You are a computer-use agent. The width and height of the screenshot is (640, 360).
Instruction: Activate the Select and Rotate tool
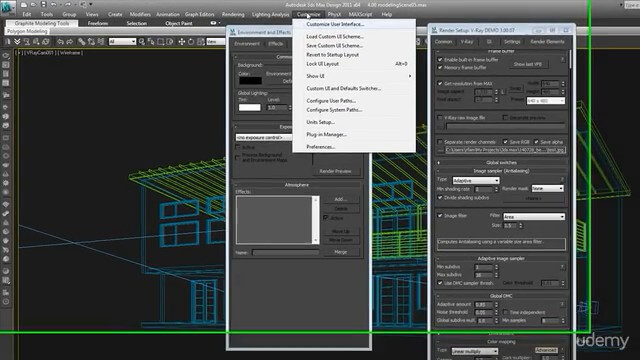[191, 42]
